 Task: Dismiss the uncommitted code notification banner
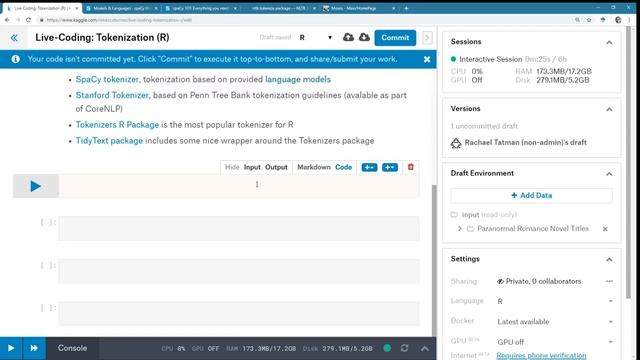tap(427, 59)
